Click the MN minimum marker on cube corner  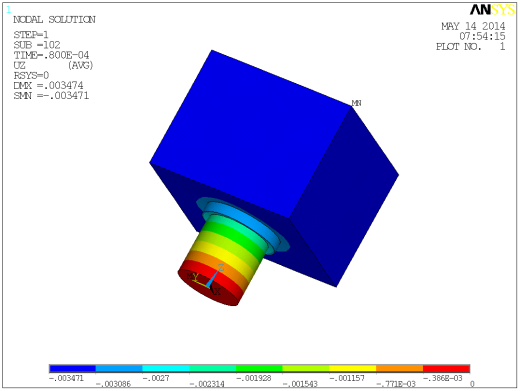pyautogui.click(x=356, y=103)
